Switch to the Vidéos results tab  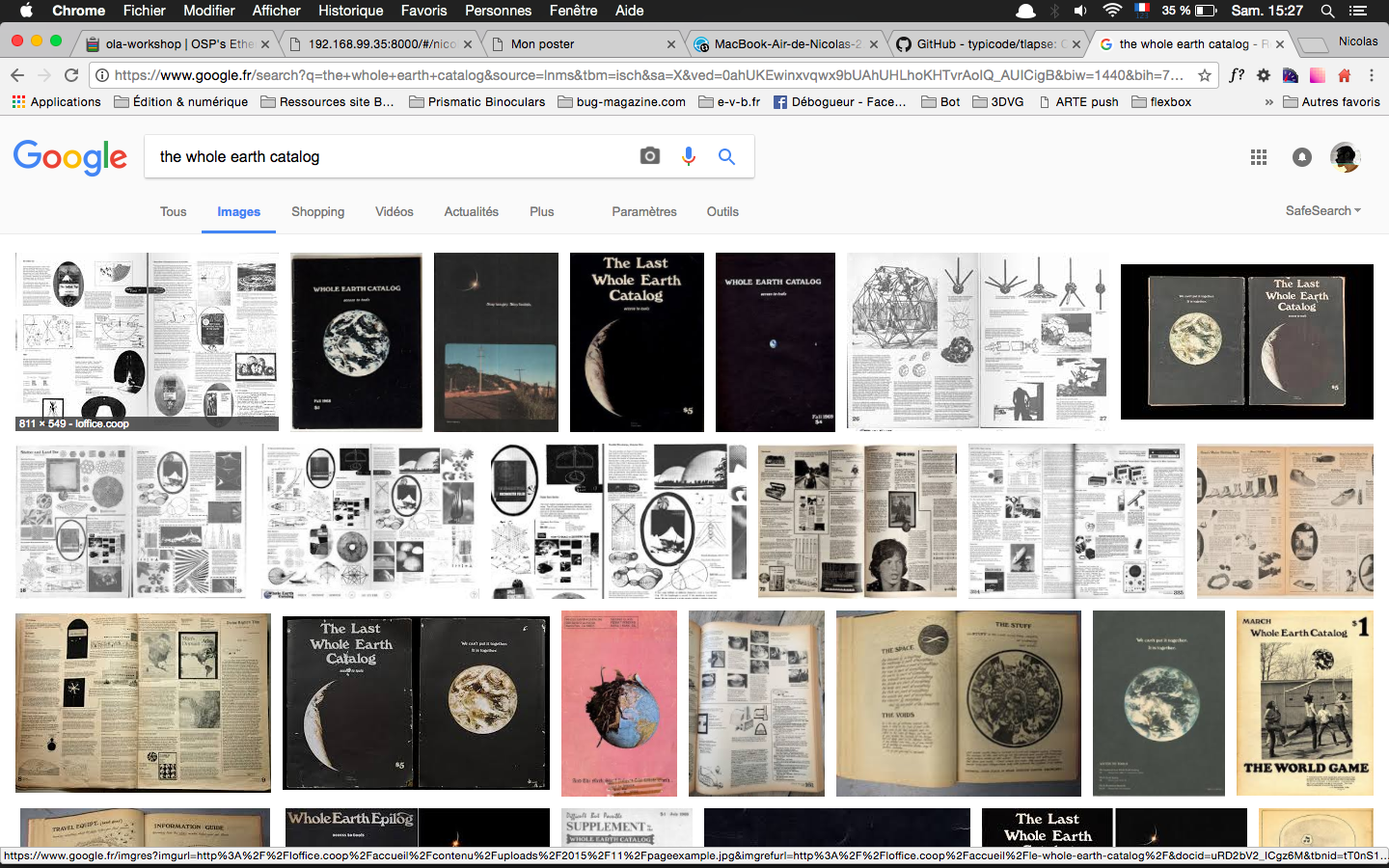pyautogui.click(x=395, y=211)
